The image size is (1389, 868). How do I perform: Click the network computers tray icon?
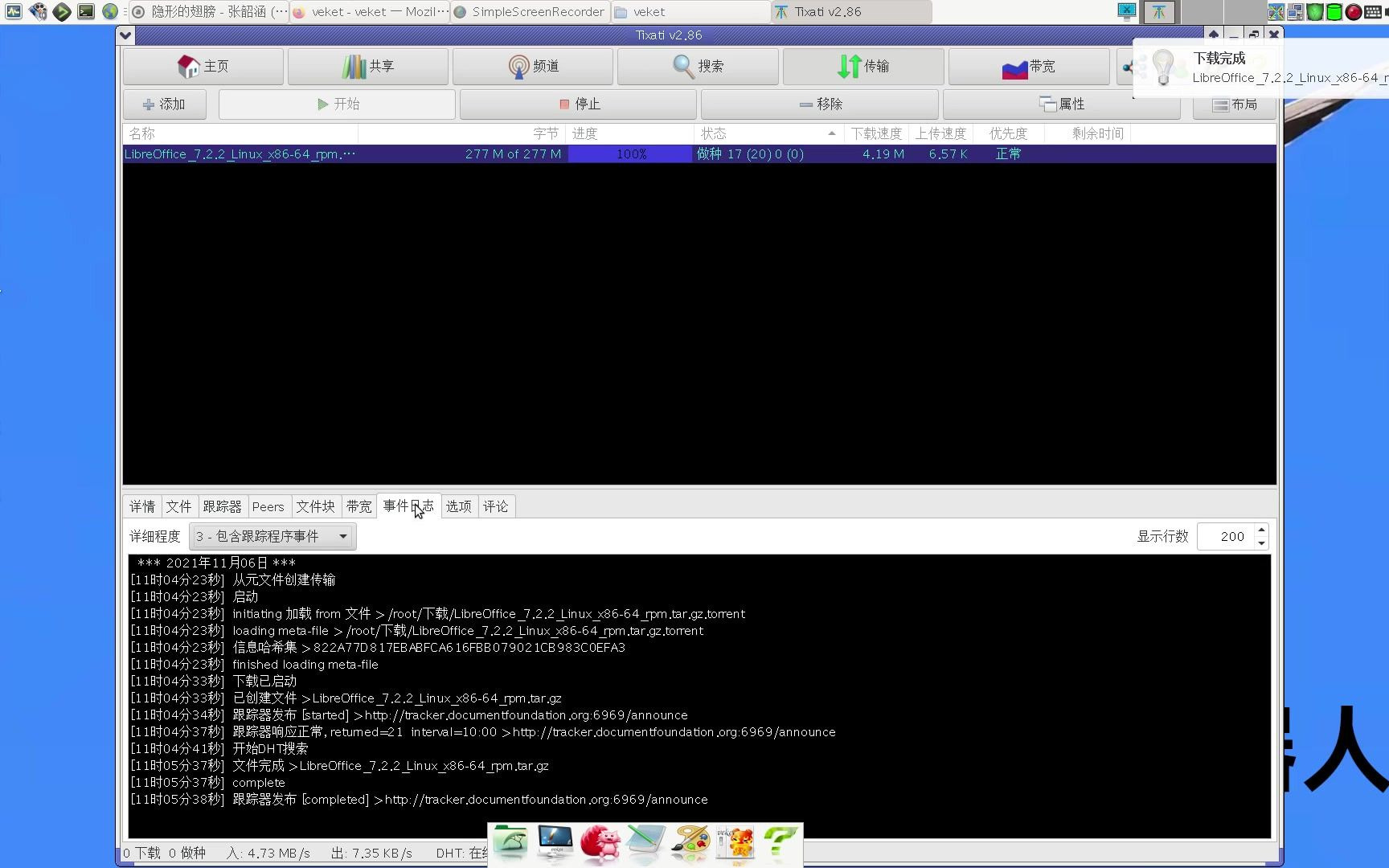(x=1295, y=11)
